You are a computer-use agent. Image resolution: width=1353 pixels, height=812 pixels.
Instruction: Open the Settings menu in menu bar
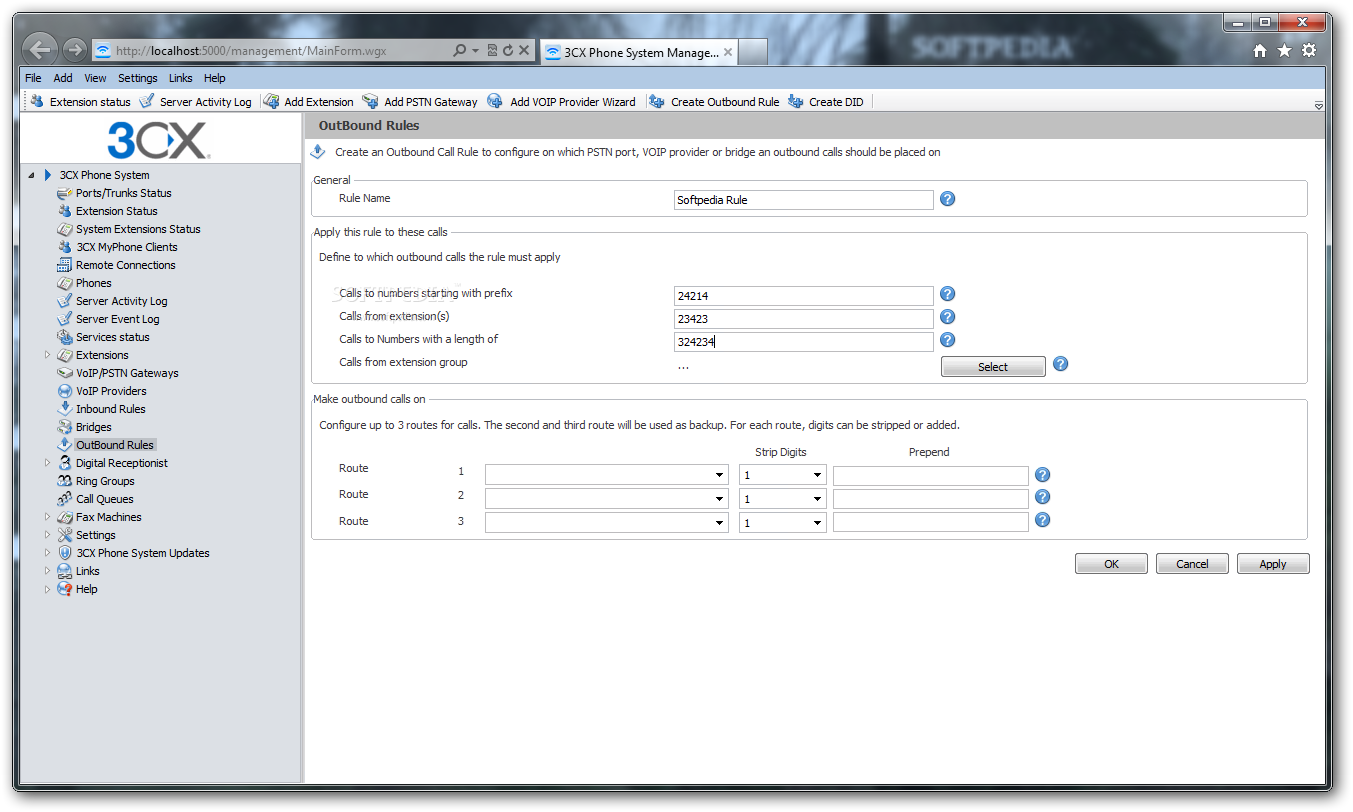(138, 78)
